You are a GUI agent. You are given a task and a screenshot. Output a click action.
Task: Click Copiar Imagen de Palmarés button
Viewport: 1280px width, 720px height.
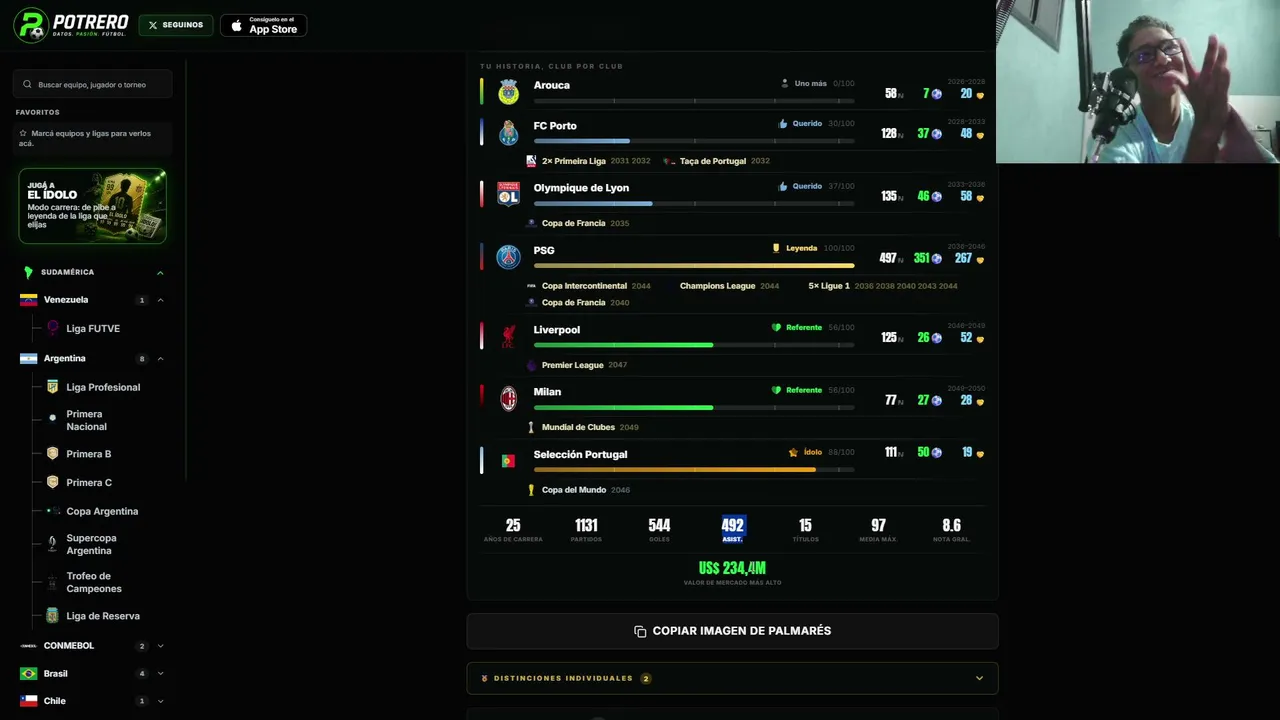pyautogui.click(x=732, y=631)
